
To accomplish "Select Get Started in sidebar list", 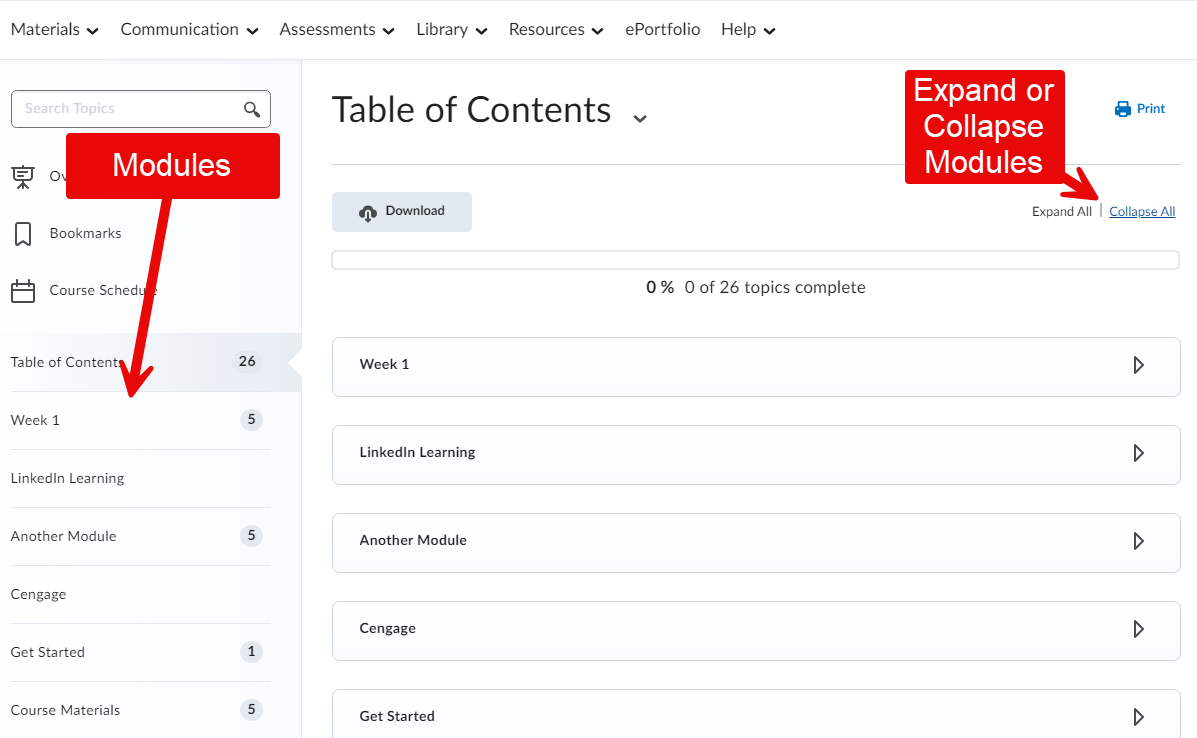I will (x=48, y=652).
